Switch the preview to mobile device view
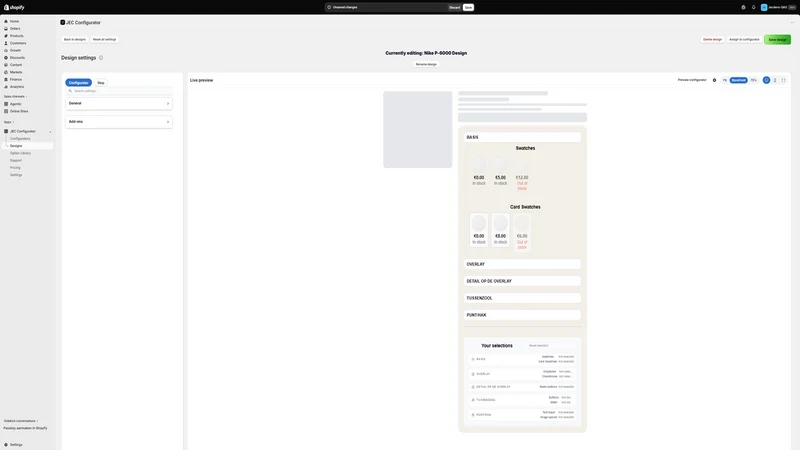Viewport: 800px width, 450px height. (775, 80)
